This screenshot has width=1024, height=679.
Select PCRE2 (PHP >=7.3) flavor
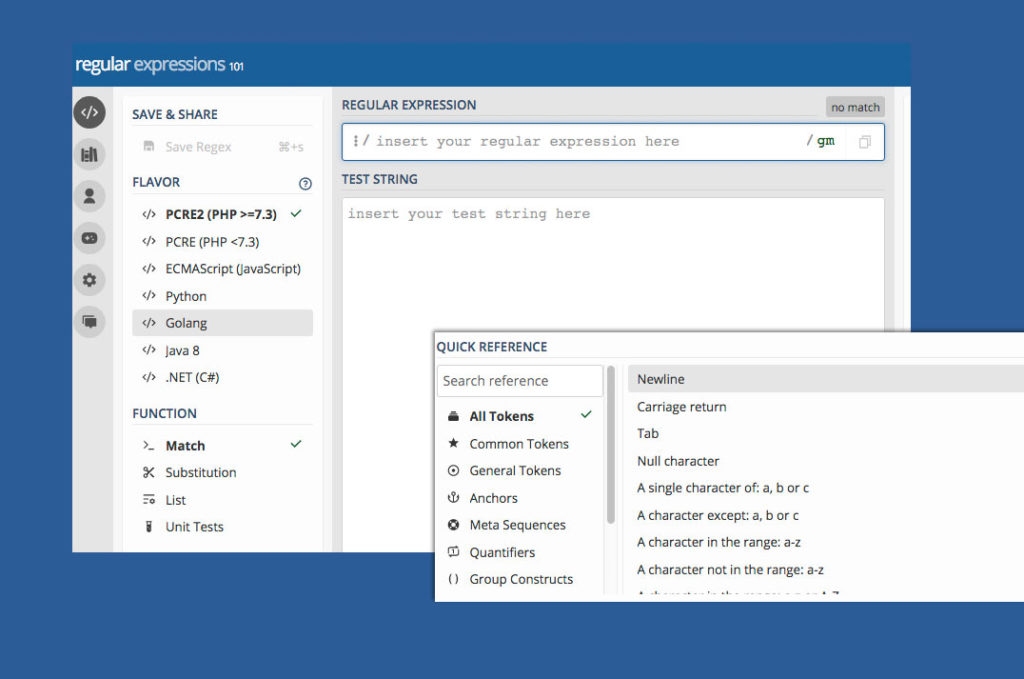click(x=221, y=214)
